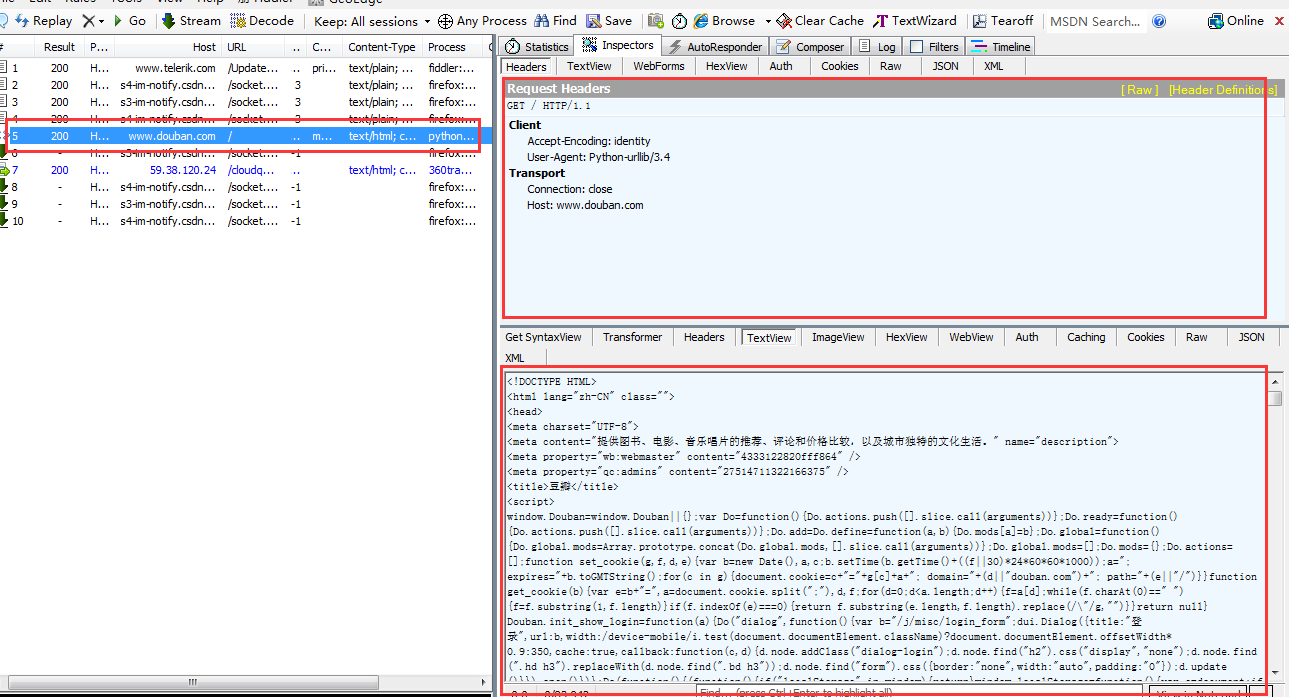Click the camera screenshot icon
Image resolution: width=1289 pixels, height=697 pixels.
656,20
